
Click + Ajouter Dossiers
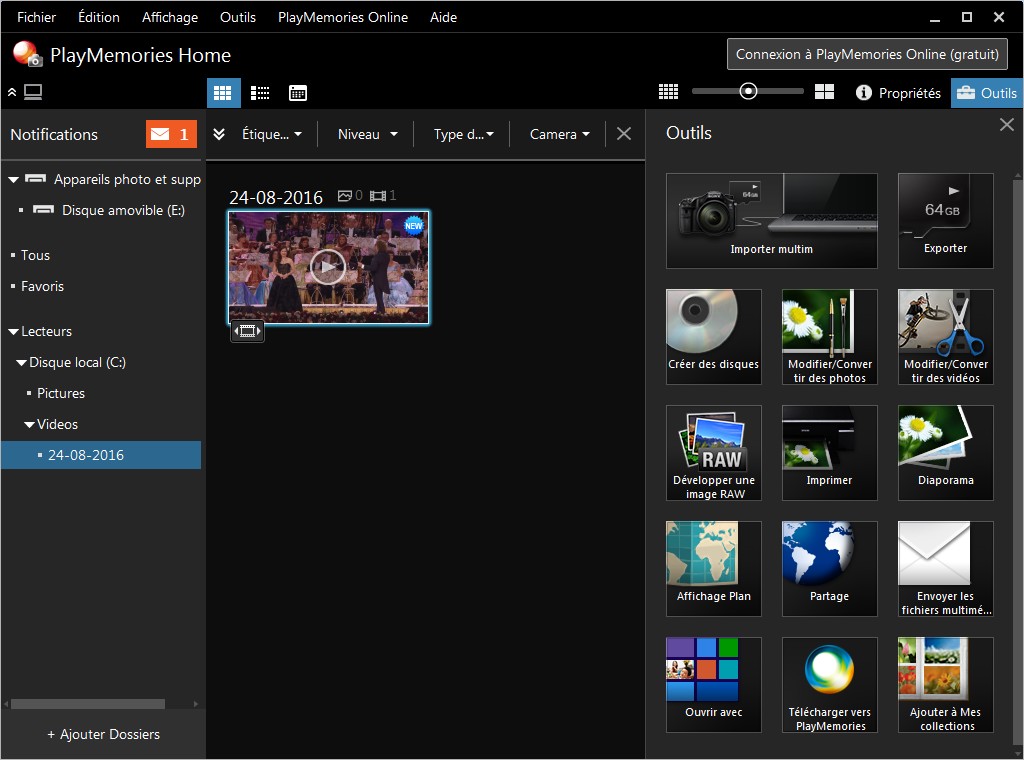(x=103, y=734)
